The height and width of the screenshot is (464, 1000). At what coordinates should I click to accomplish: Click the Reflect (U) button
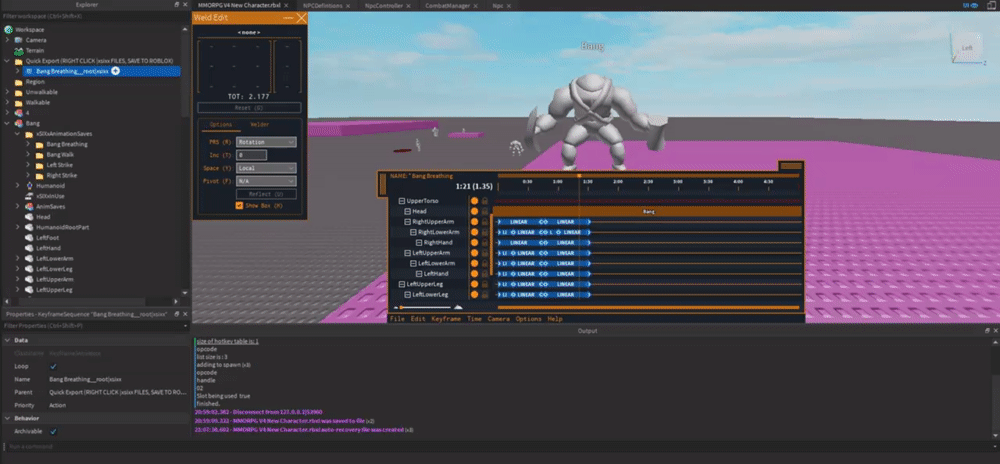(266, 194)
